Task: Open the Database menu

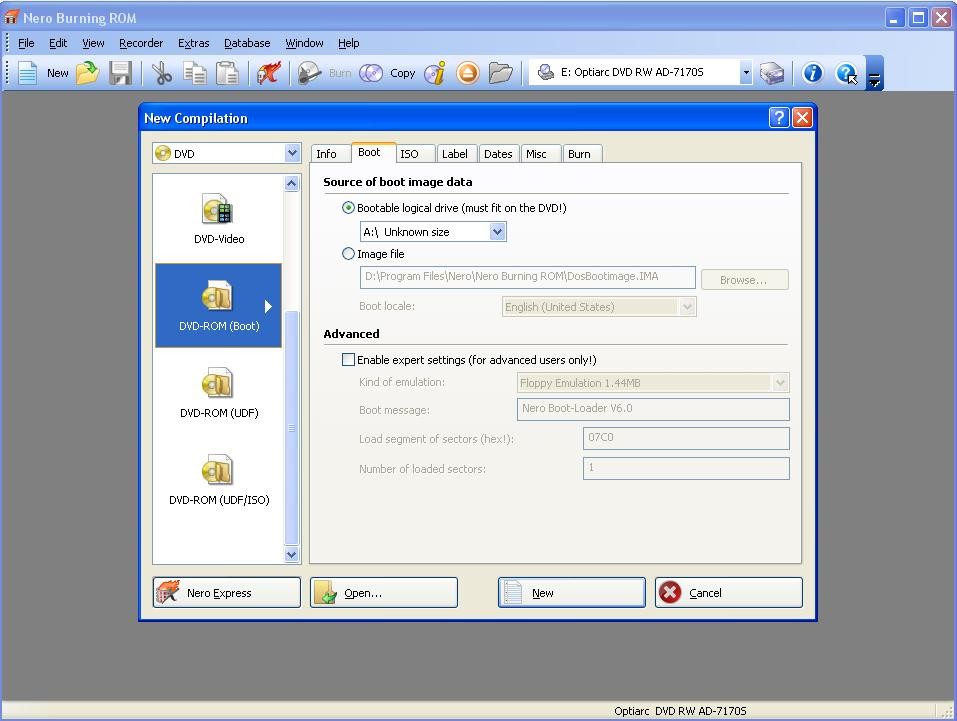Action: (x=247, y=43)
